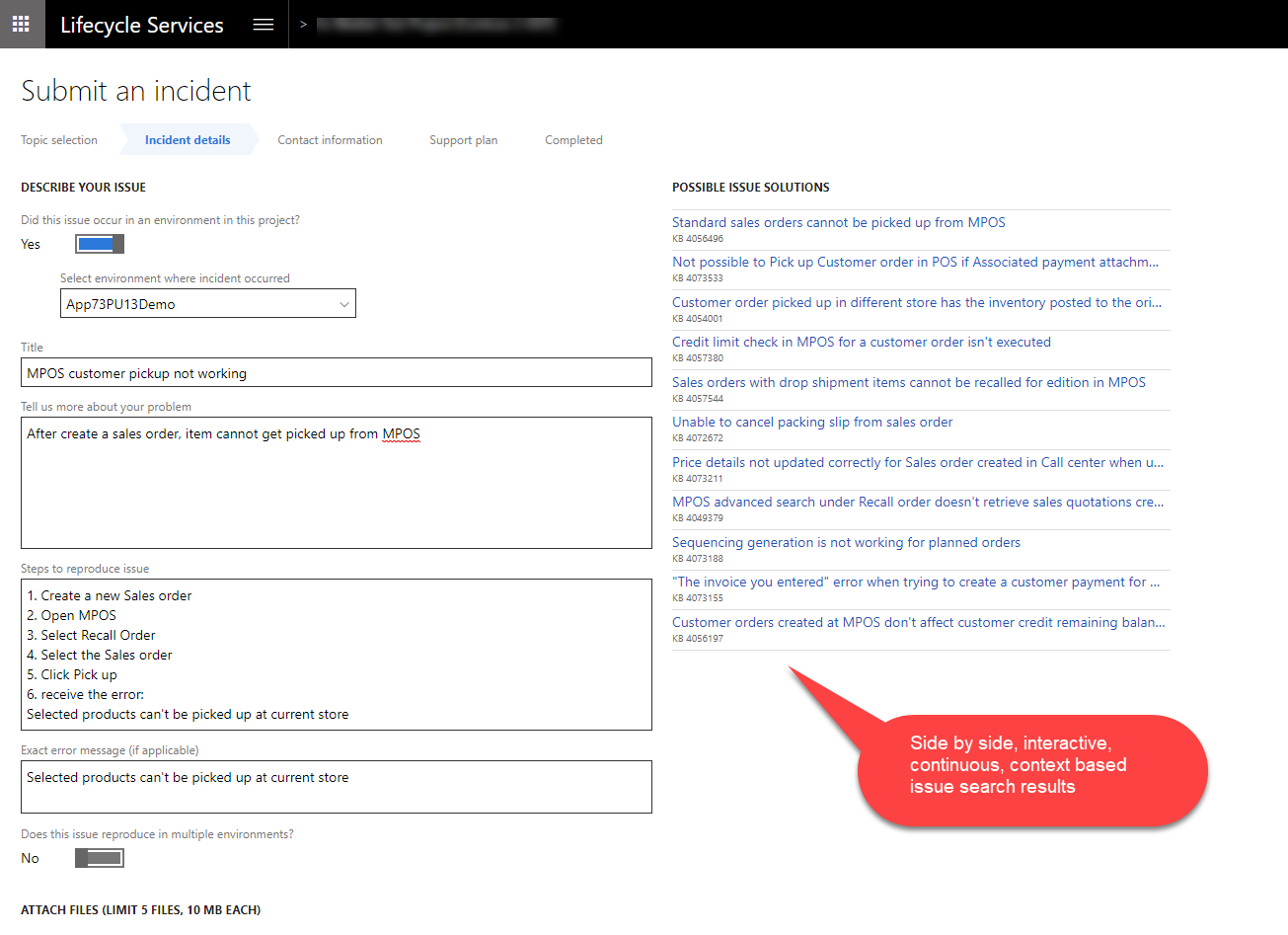Open 'Sequencing generation is not working' link
Image resolution: width=1288 pixels, height=935 pixels.
pyautogui.click(x=846, y=542)
